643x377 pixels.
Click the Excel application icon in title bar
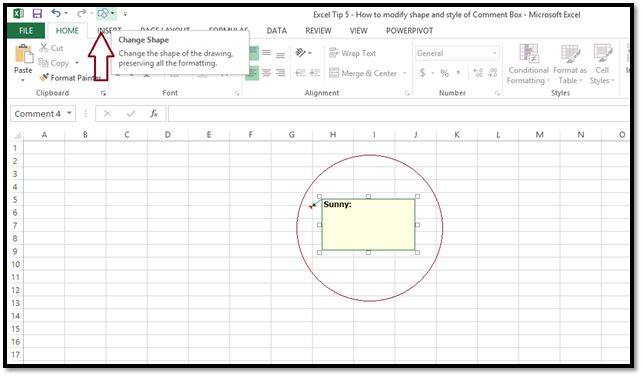point(18,14)
